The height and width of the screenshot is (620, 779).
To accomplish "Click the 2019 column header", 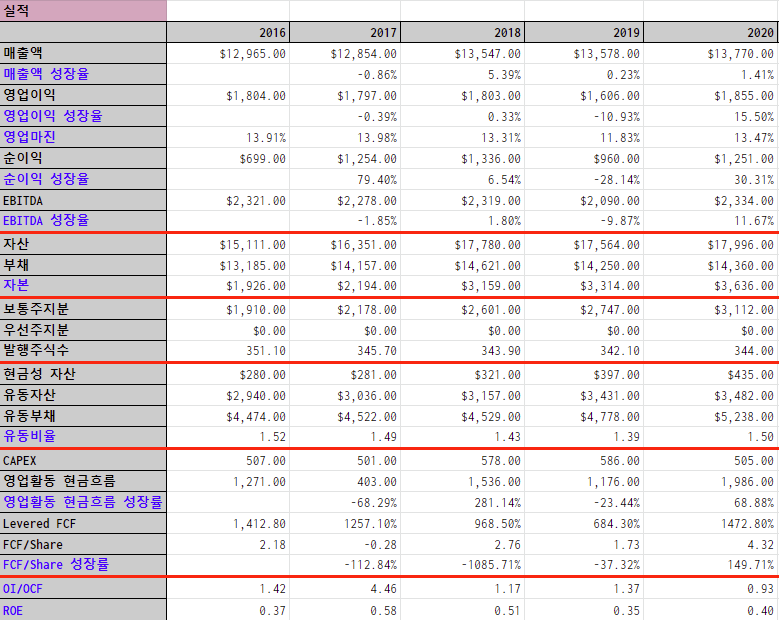I will coord(584,32).
